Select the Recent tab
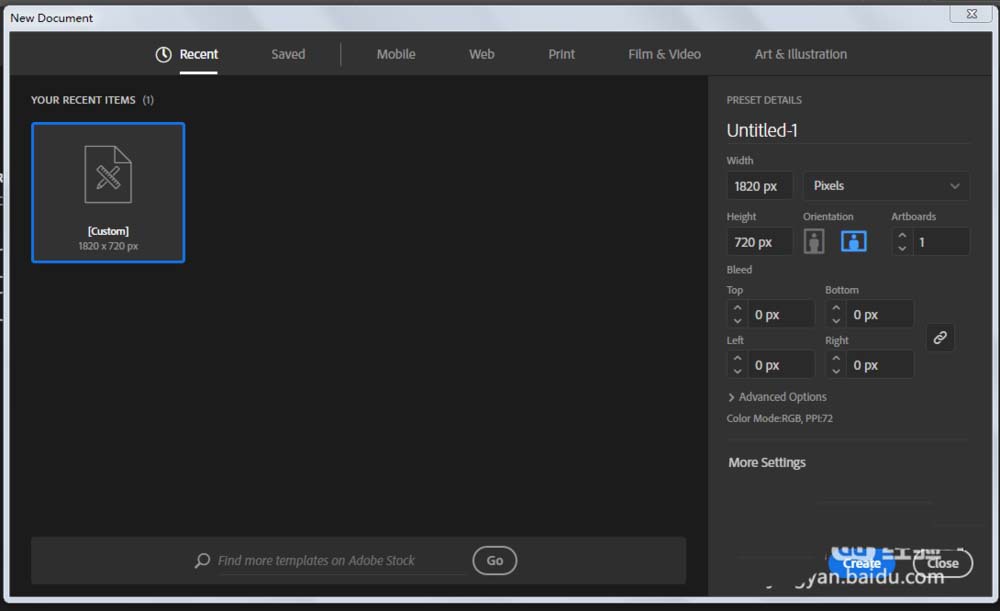Image resolution: width=1000 pixels, height=611 pixels. pyautogui.click(x=198, y=54)
